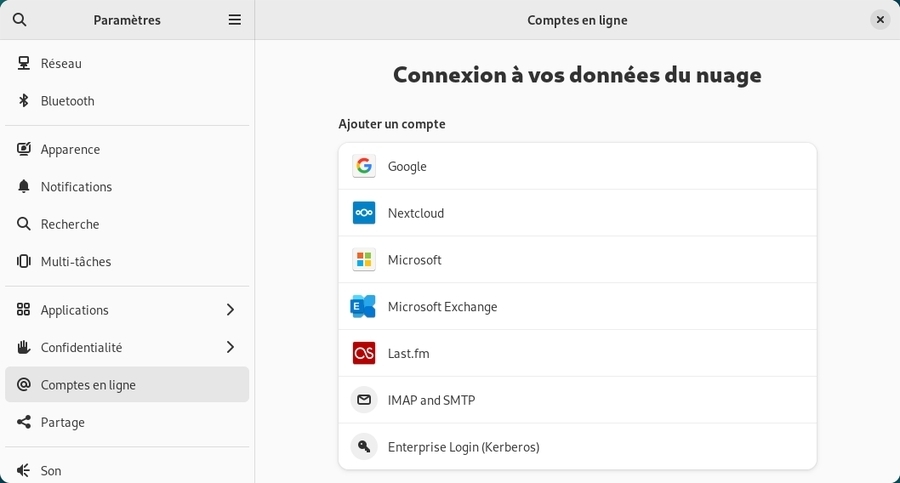900x483 pixels.
Task: Go to the Recherche panel
Action: coord(127,224)
